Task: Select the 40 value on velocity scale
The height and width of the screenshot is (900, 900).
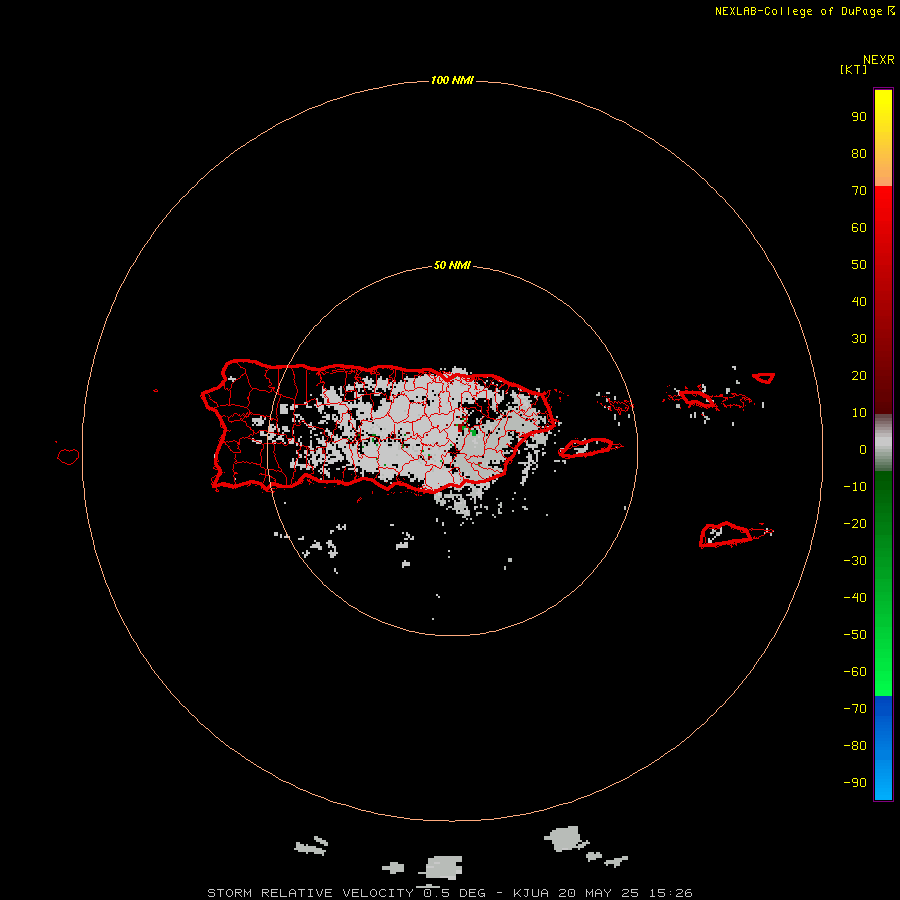Action: pyautogui.click(x=859, y=302)
